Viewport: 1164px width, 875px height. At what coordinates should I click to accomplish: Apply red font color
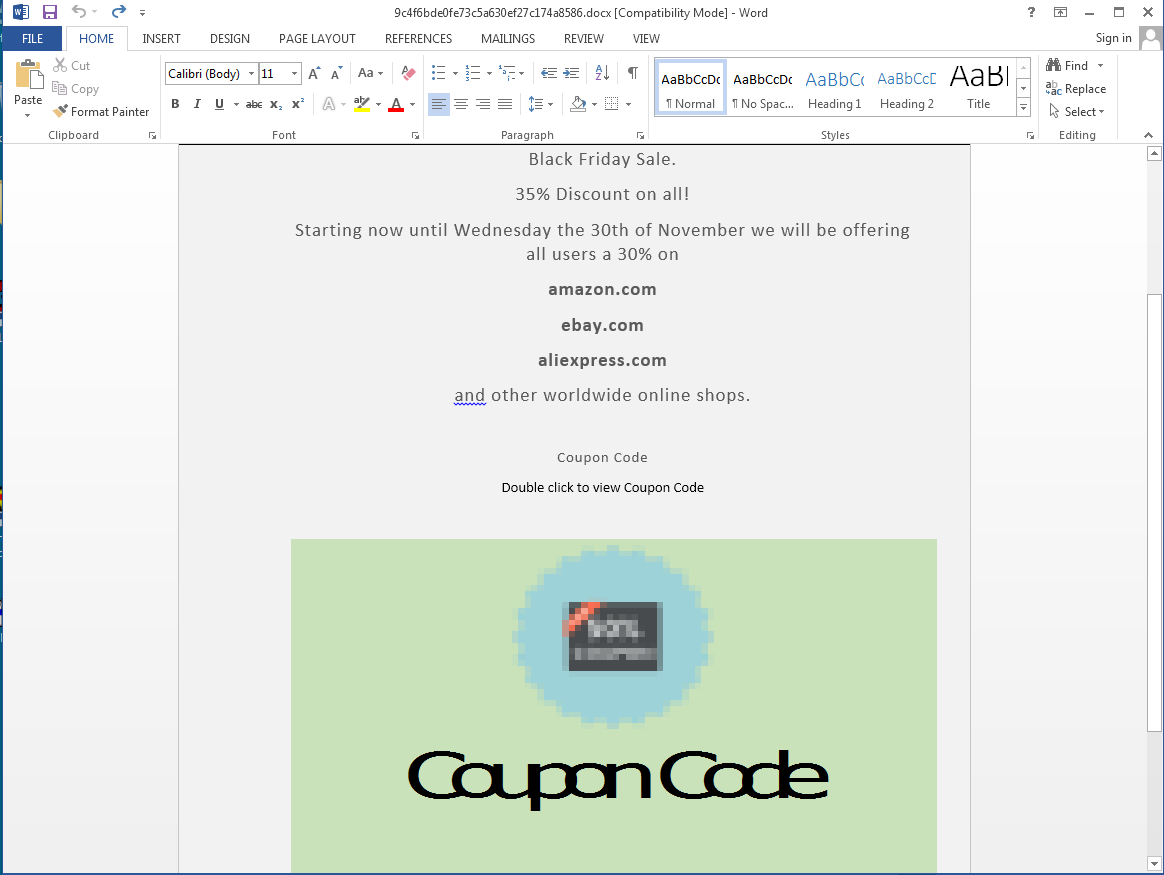point(396,104)
